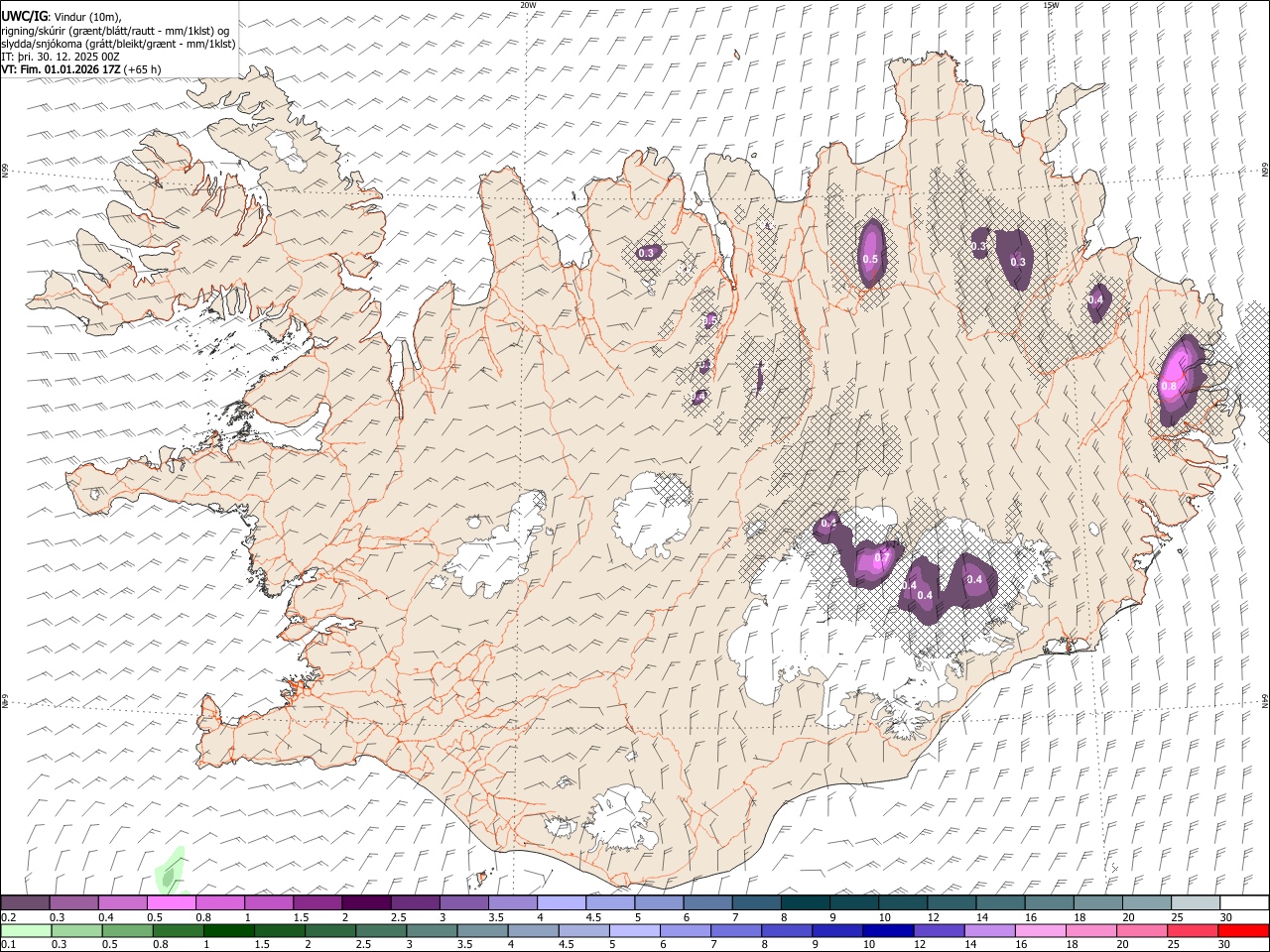Click the '15W' longitude label at top

(x=1051, y=5)
